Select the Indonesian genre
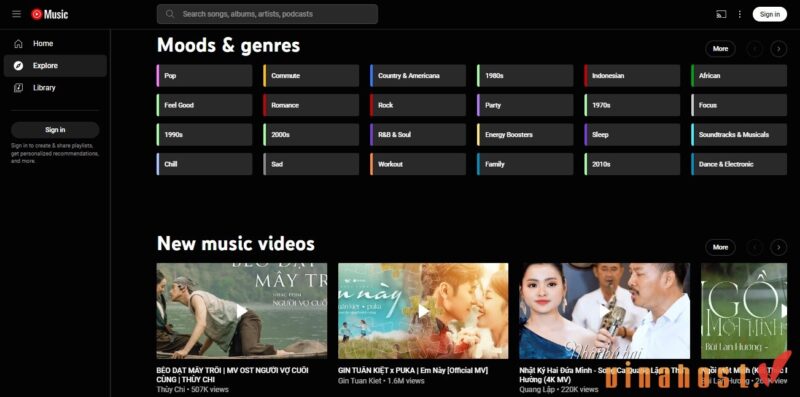The image size is (800, 397). pos(632,76)
